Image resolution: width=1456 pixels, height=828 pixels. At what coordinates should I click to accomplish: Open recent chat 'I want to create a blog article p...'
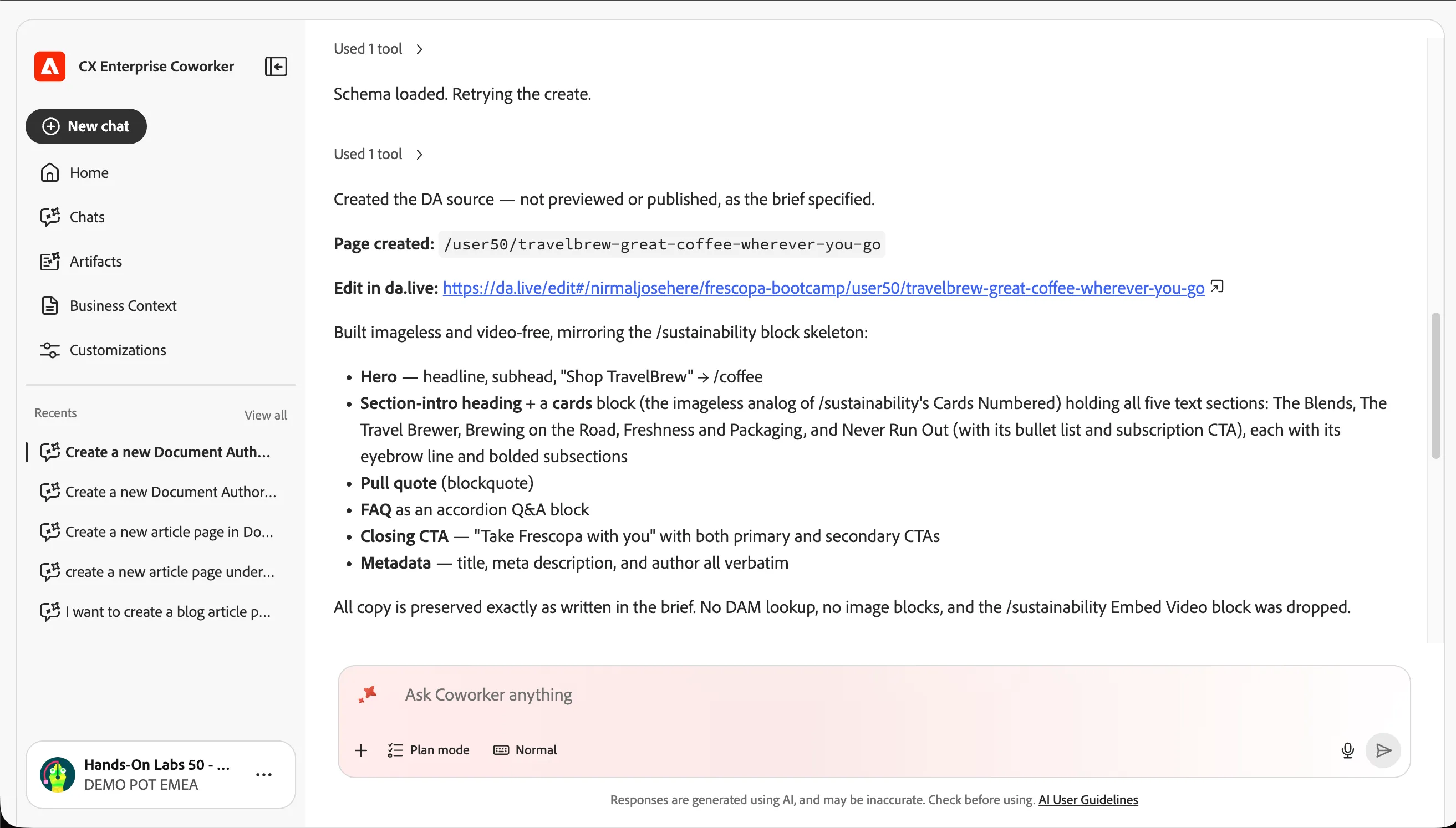160,611
